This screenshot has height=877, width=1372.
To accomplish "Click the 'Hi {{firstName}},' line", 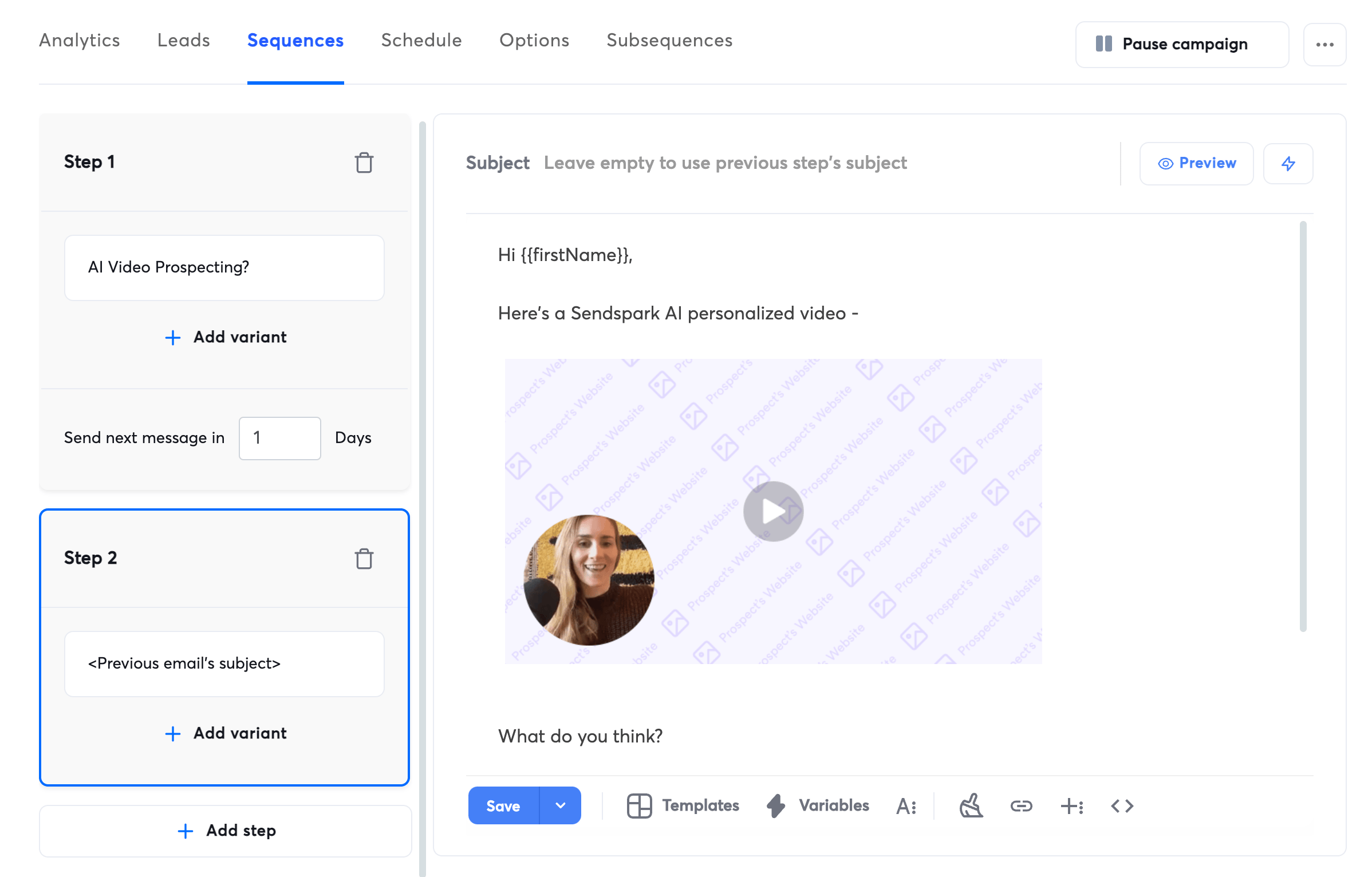I will pyautogui.click(x=565, y=255).
